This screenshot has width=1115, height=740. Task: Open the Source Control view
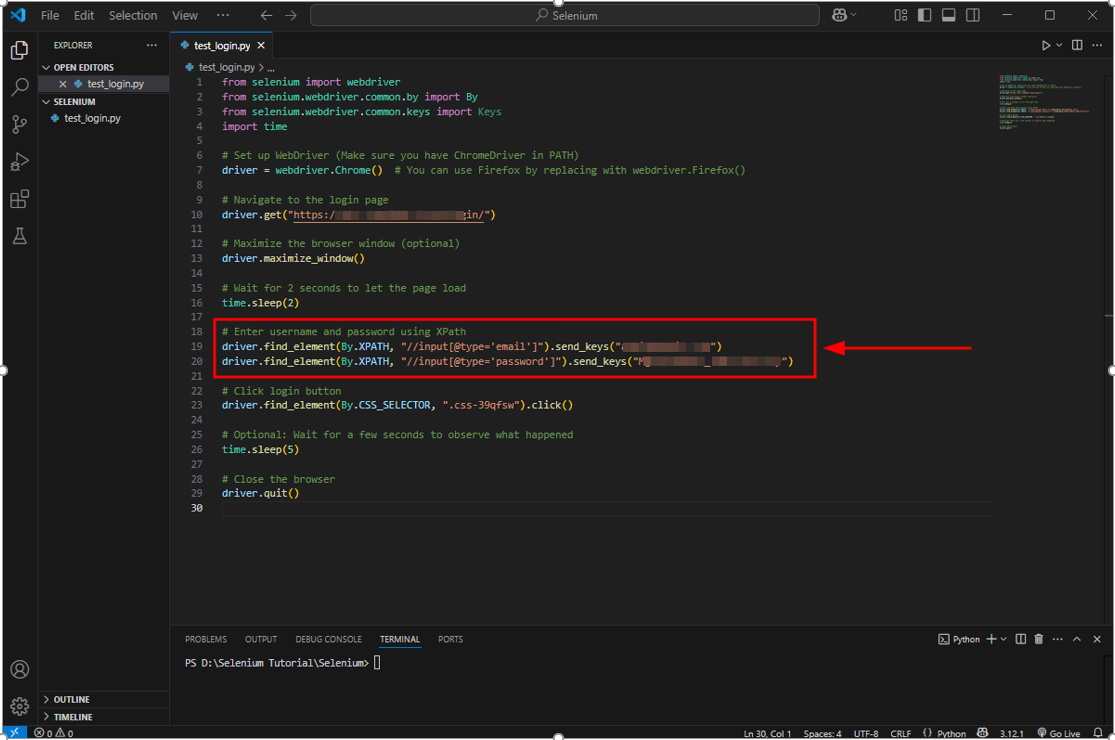tap(20, 125)
